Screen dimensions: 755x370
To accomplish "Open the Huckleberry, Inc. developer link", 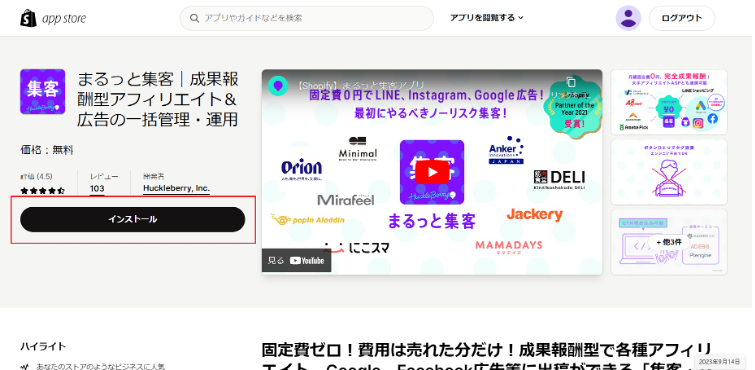I will click(176, 188).
